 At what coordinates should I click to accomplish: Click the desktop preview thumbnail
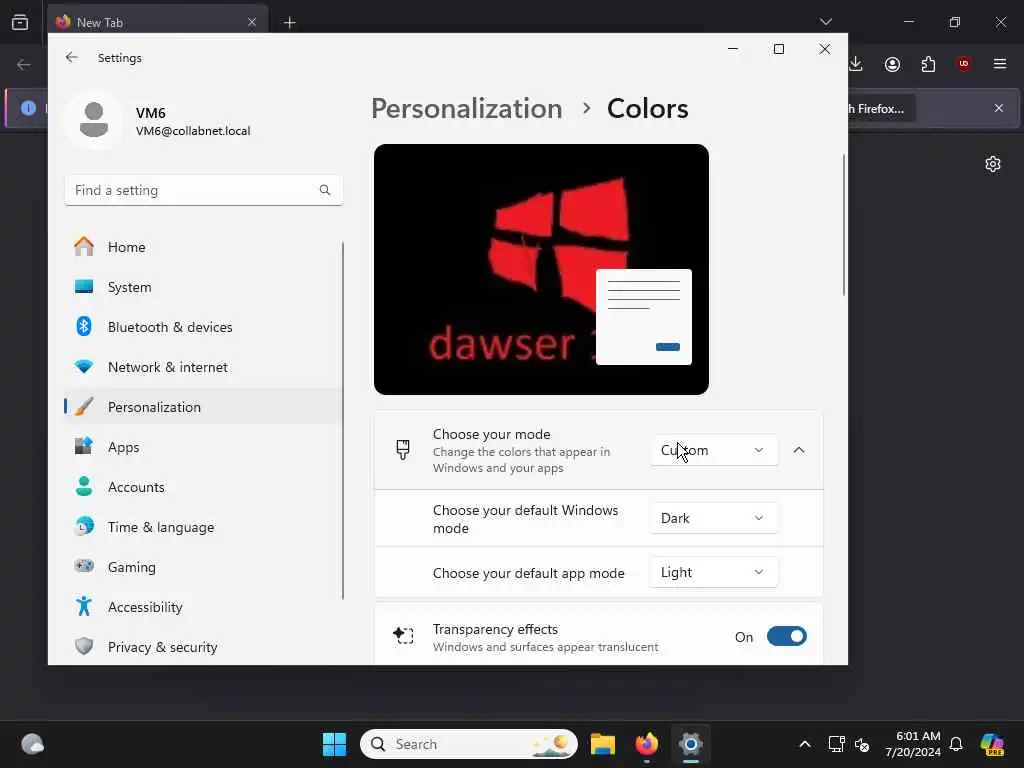pyautogui.click(x=541, y=269)
